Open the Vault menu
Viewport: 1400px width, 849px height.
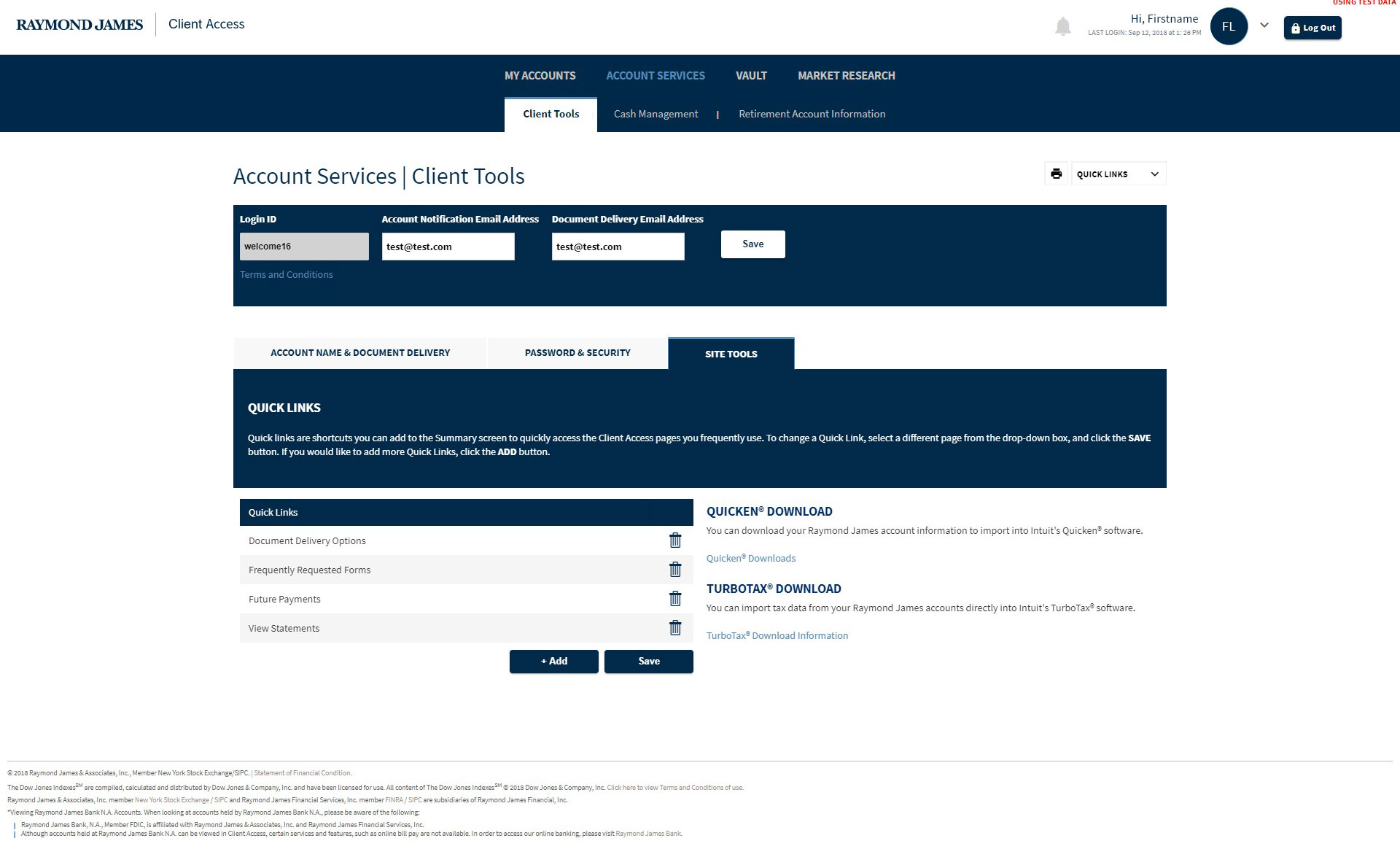tap(751, 76)
